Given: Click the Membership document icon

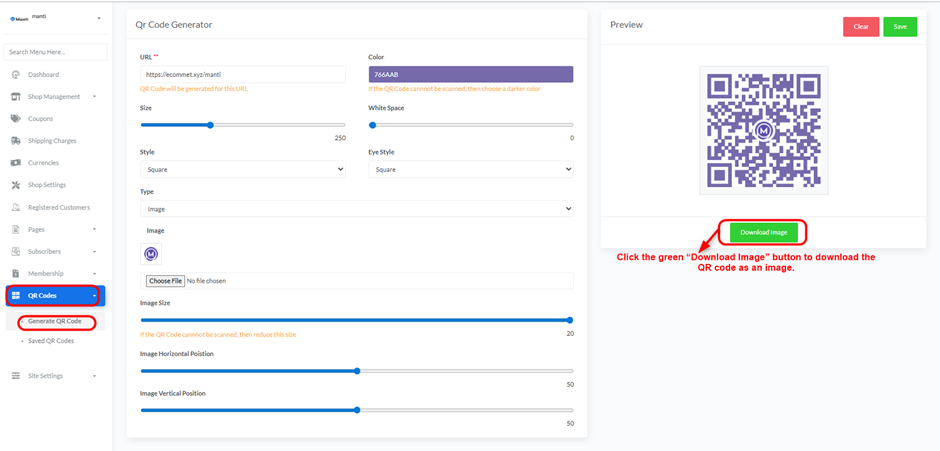Looking at the screenshot, I should pyautogui.click(x=16, y=273).
